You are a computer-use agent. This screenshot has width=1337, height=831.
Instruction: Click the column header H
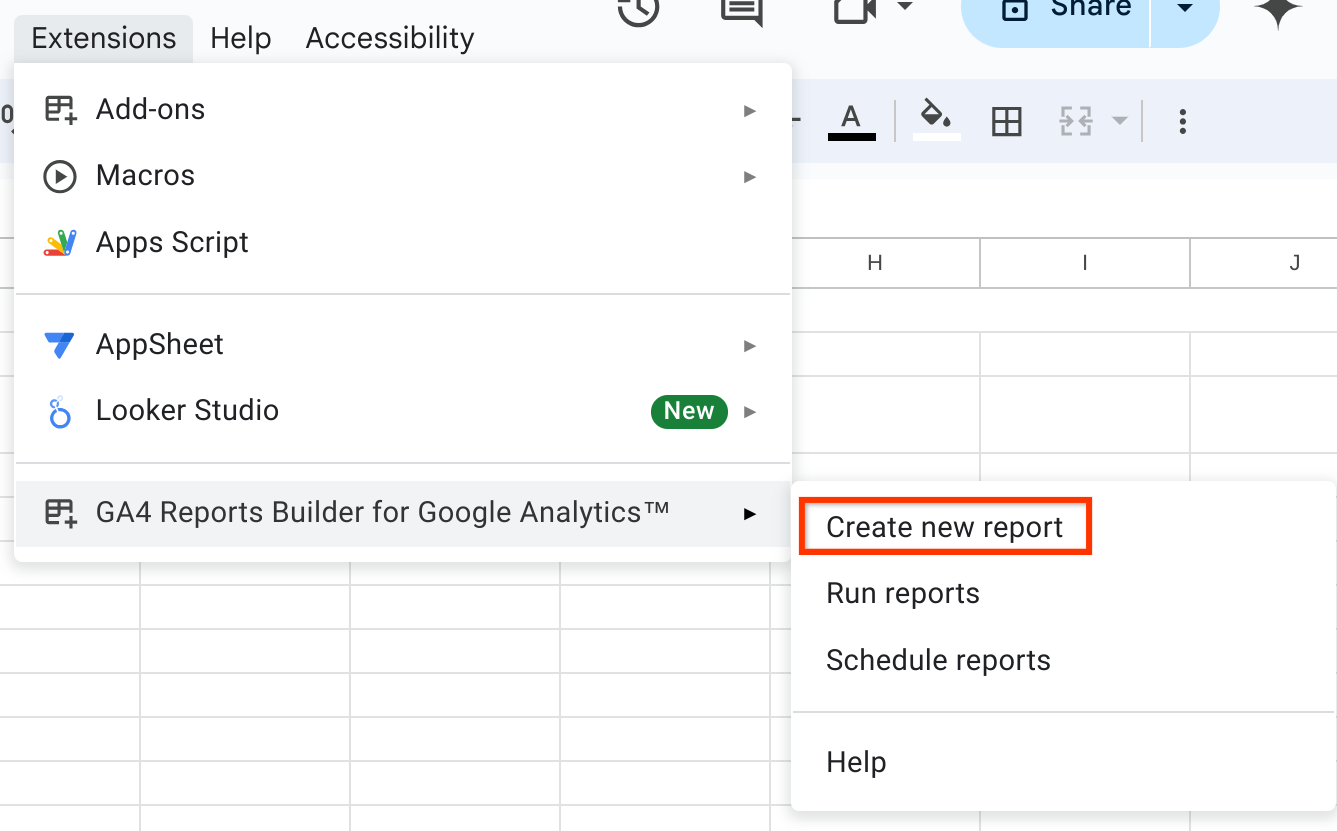pos(874,263)
